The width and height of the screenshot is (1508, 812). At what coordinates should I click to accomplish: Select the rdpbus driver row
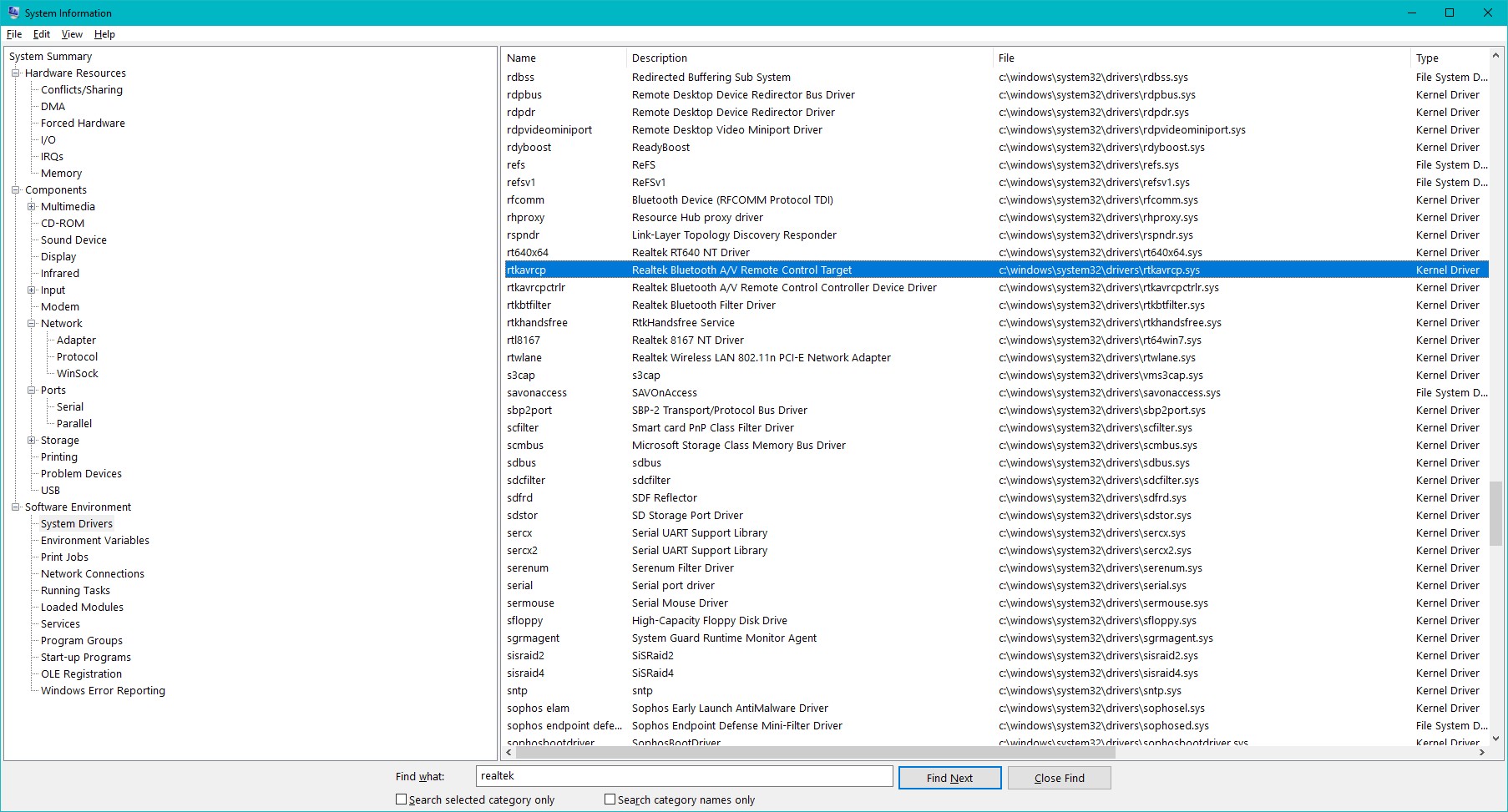(996, 95)
